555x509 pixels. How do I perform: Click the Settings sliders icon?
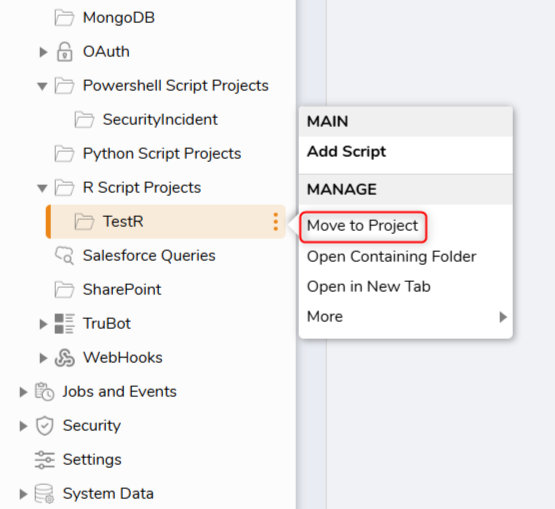45,459
